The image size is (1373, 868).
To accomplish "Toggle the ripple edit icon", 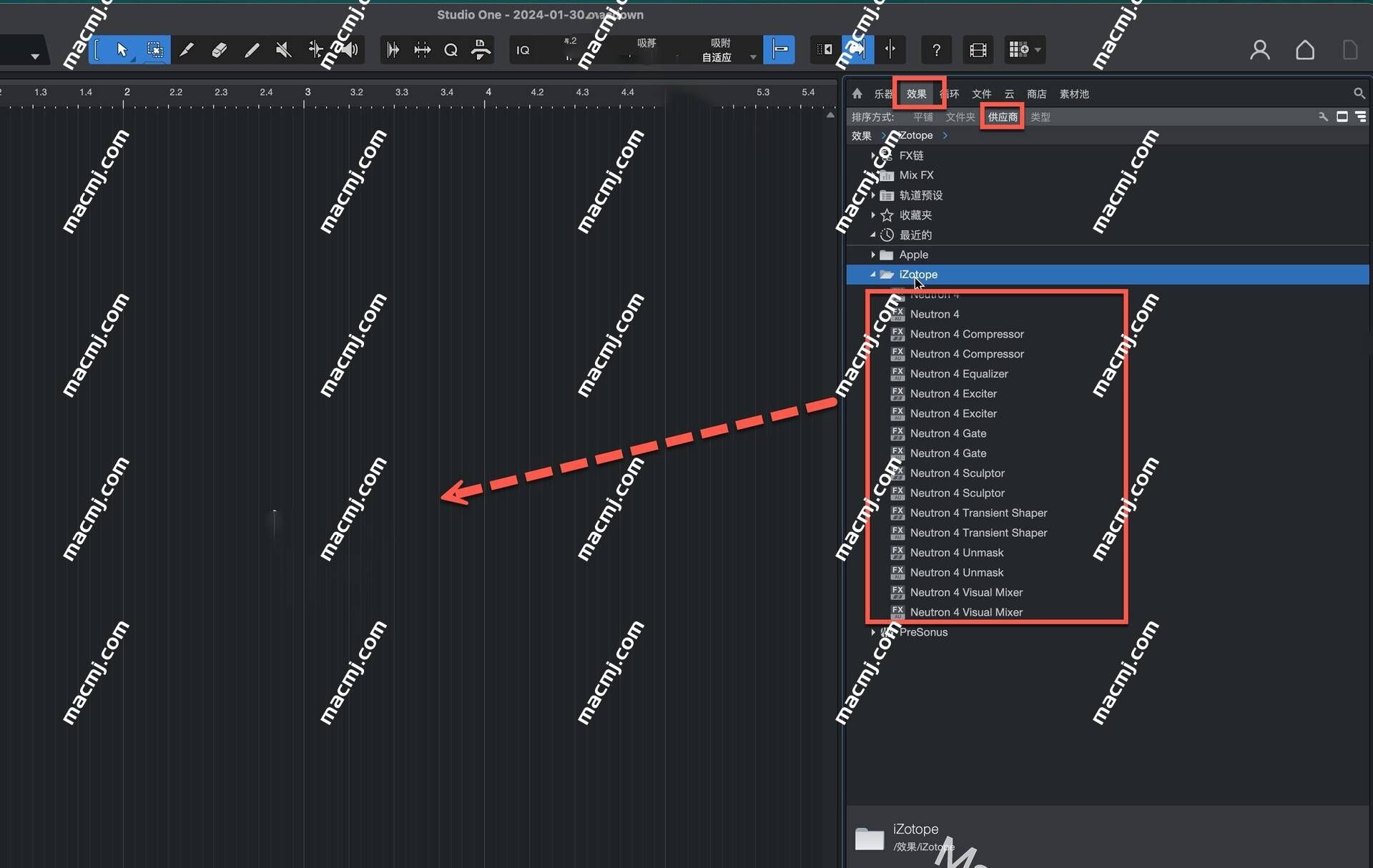I will click(x=825, y=49).
